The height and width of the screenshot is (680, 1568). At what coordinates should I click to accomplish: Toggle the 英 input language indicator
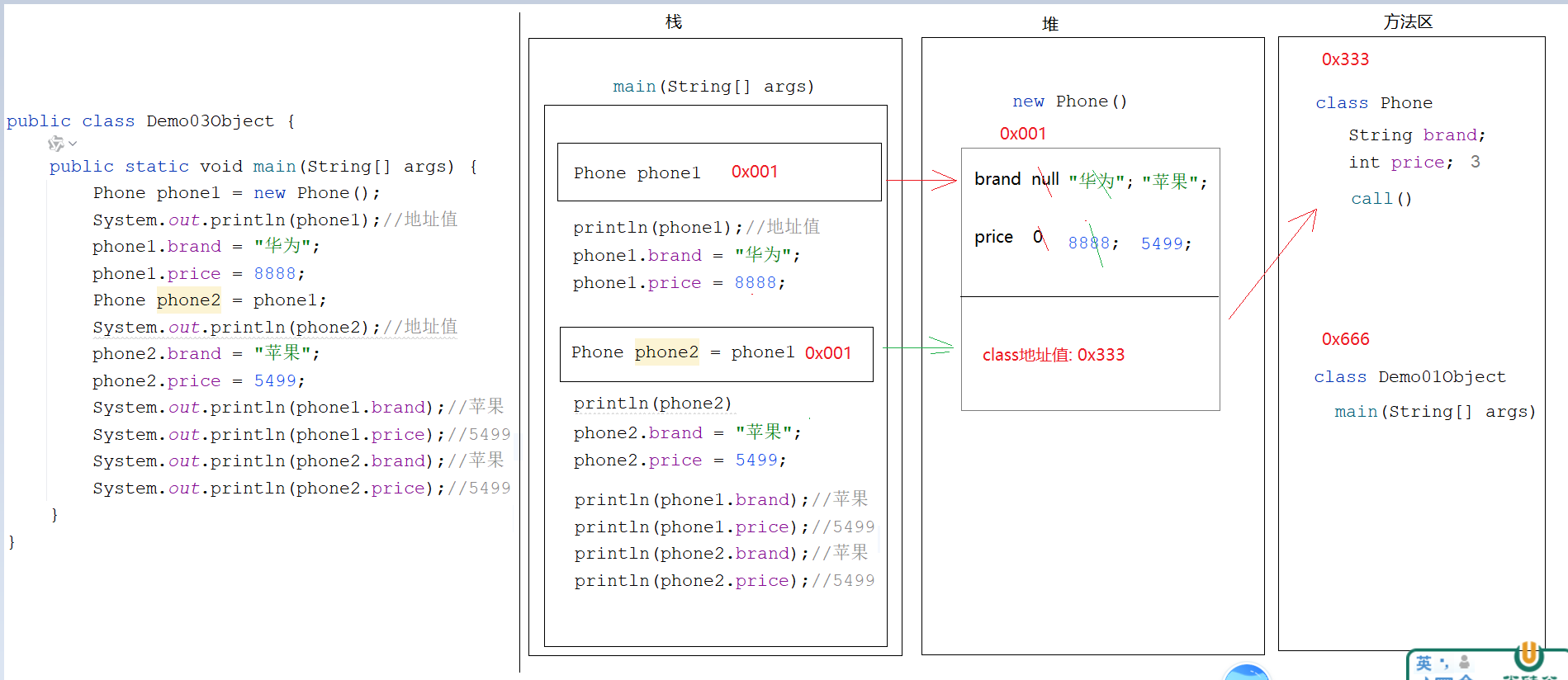point(1424,663)
